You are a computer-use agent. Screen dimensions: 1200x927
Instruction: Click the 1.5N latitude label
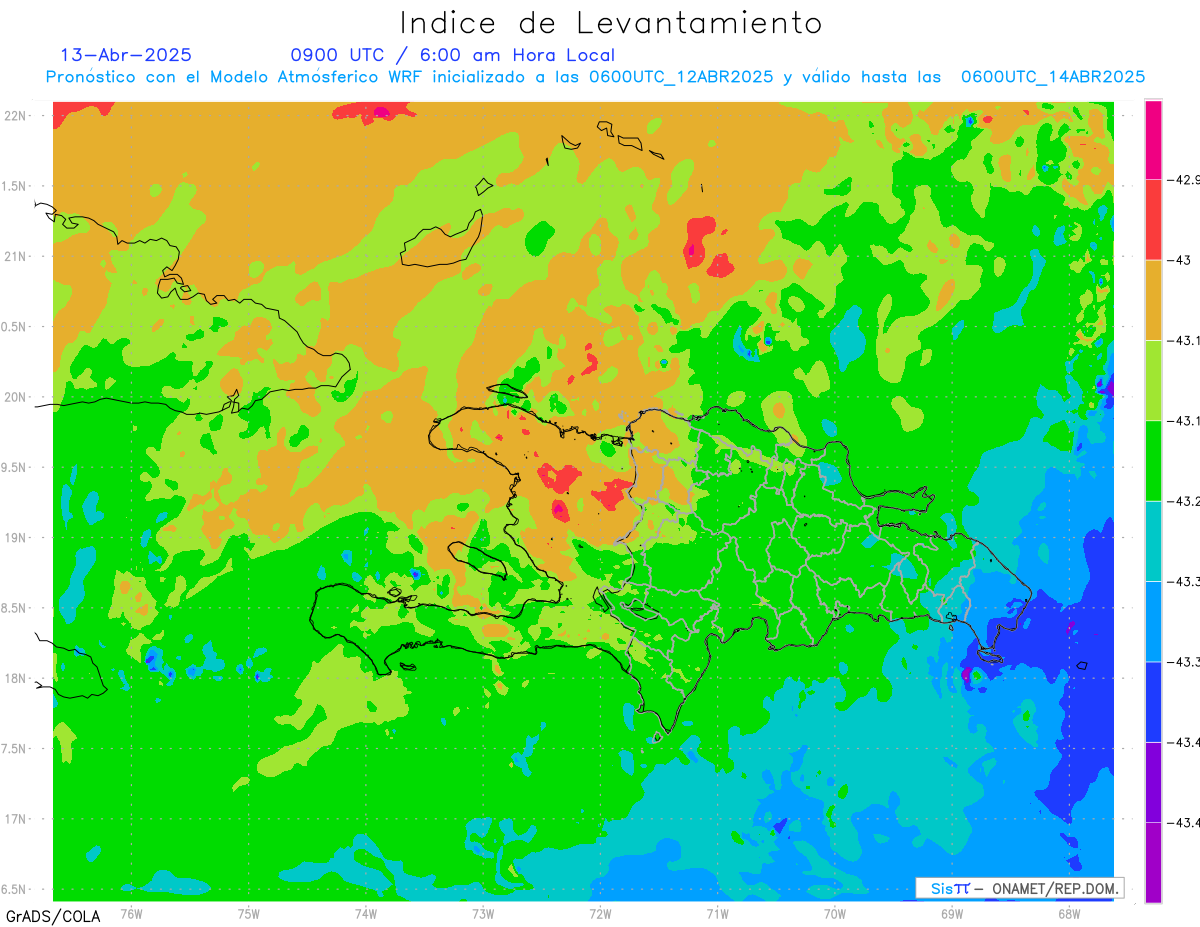[15, 186]
